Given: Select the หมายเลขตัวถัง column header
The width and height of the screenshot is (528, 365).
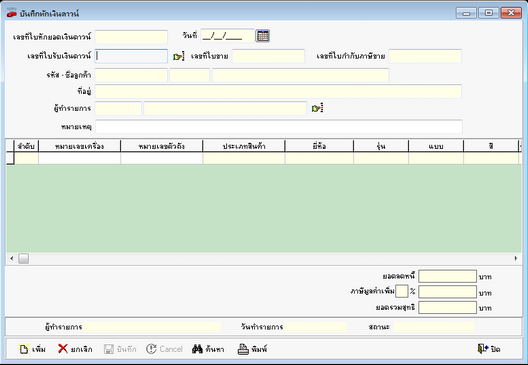Looking at the screenshot, I should coord(162,146).
